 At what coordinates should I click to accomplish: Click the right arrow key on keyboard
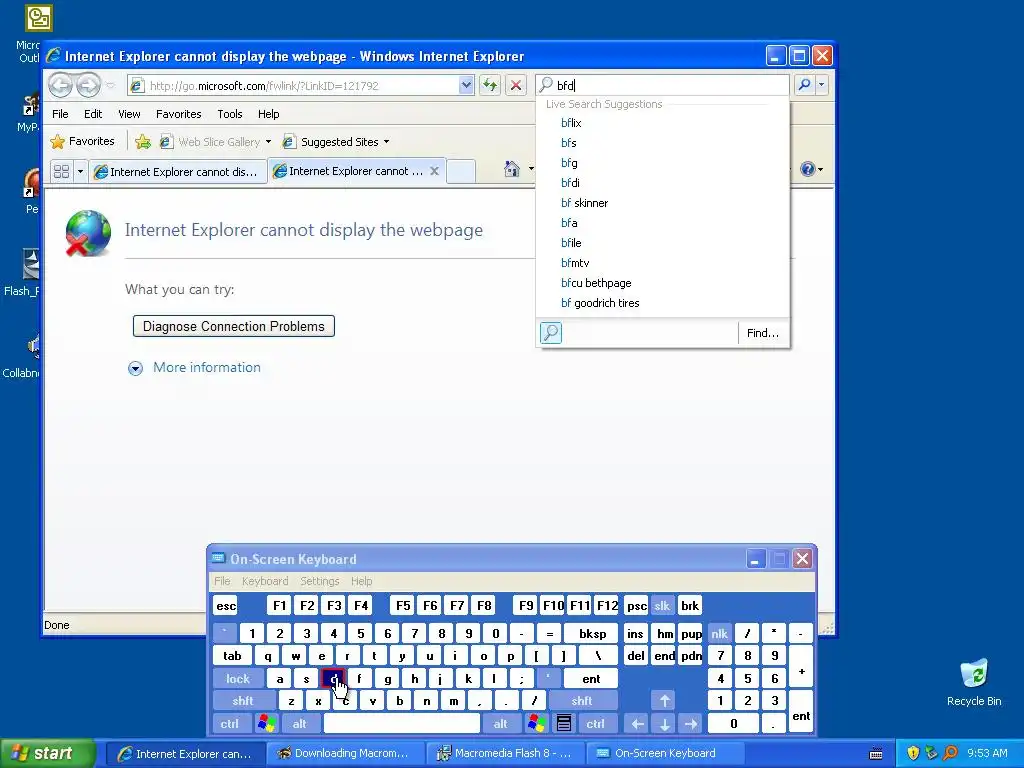(x=690, y=724)
